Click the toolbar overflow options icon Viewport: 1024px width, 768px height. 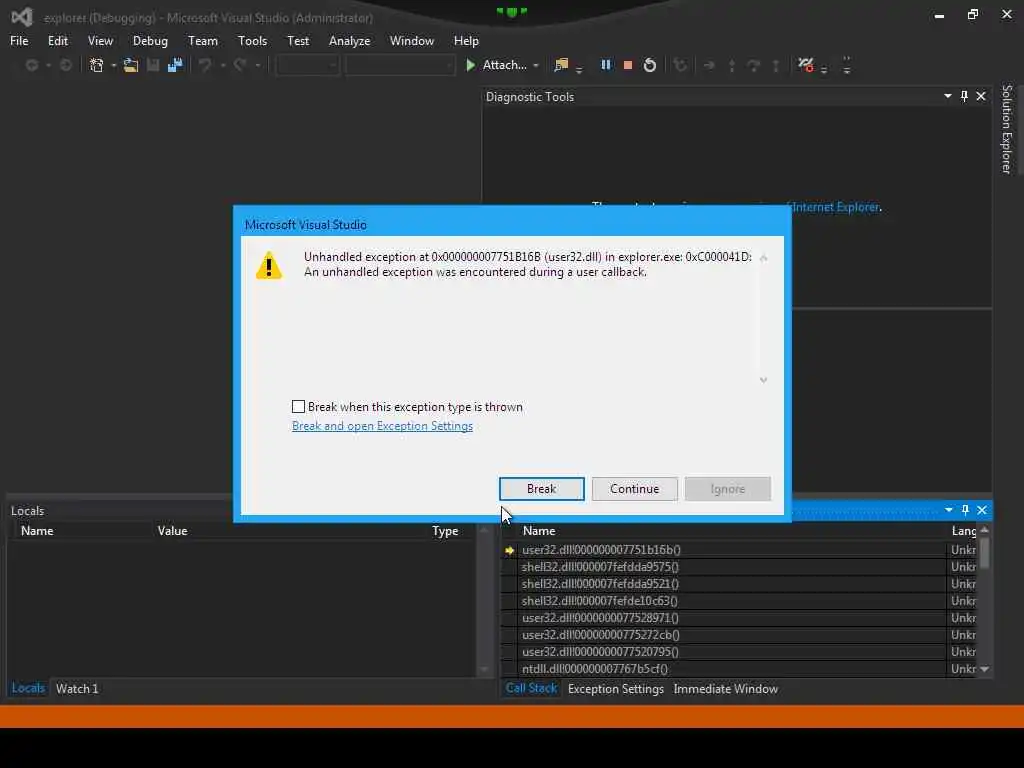click(x=846, y=65)
